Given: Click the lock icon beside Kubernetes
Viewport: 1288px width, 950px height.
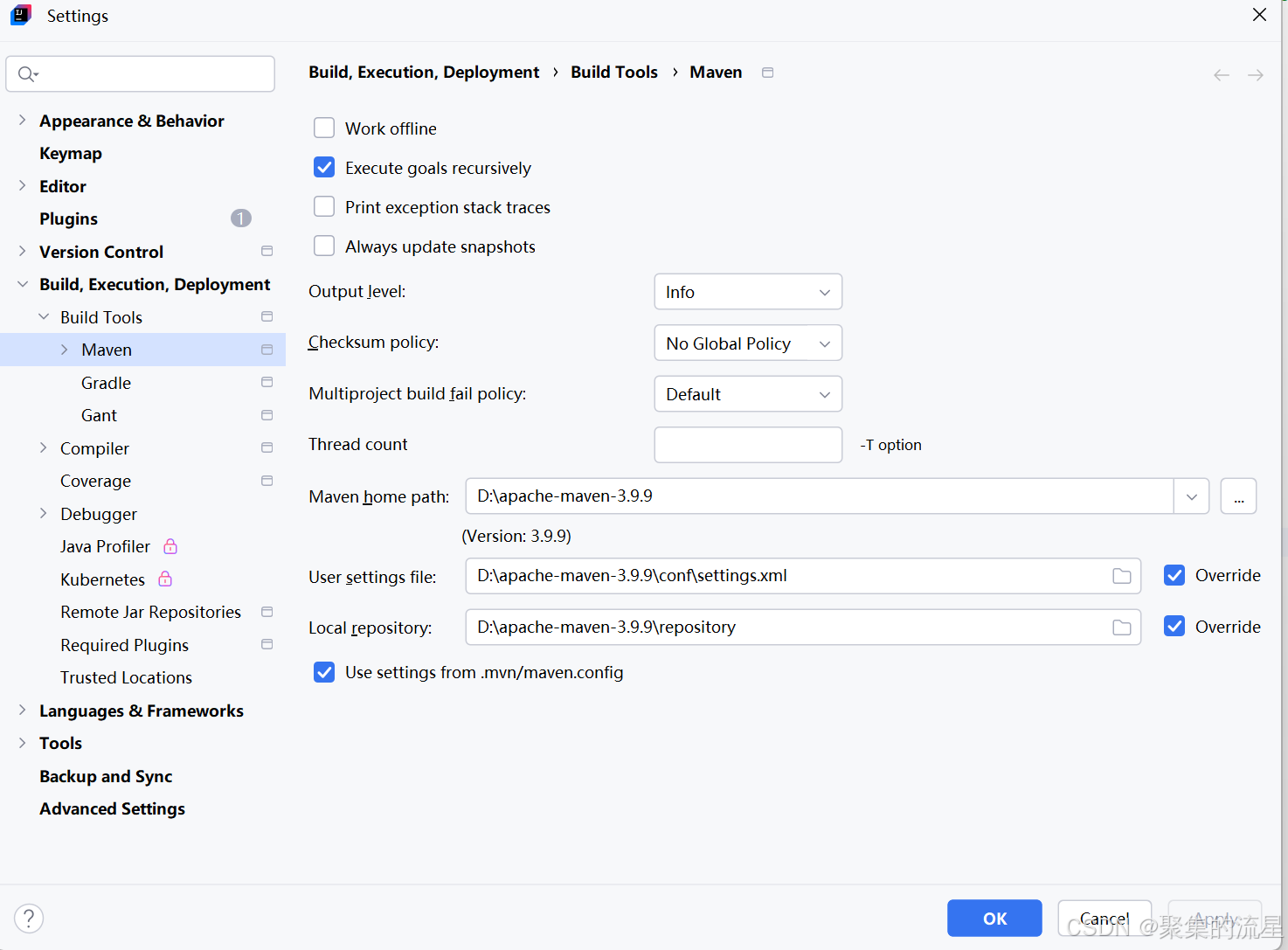Looking at the screenshot, I should (164, 579).
